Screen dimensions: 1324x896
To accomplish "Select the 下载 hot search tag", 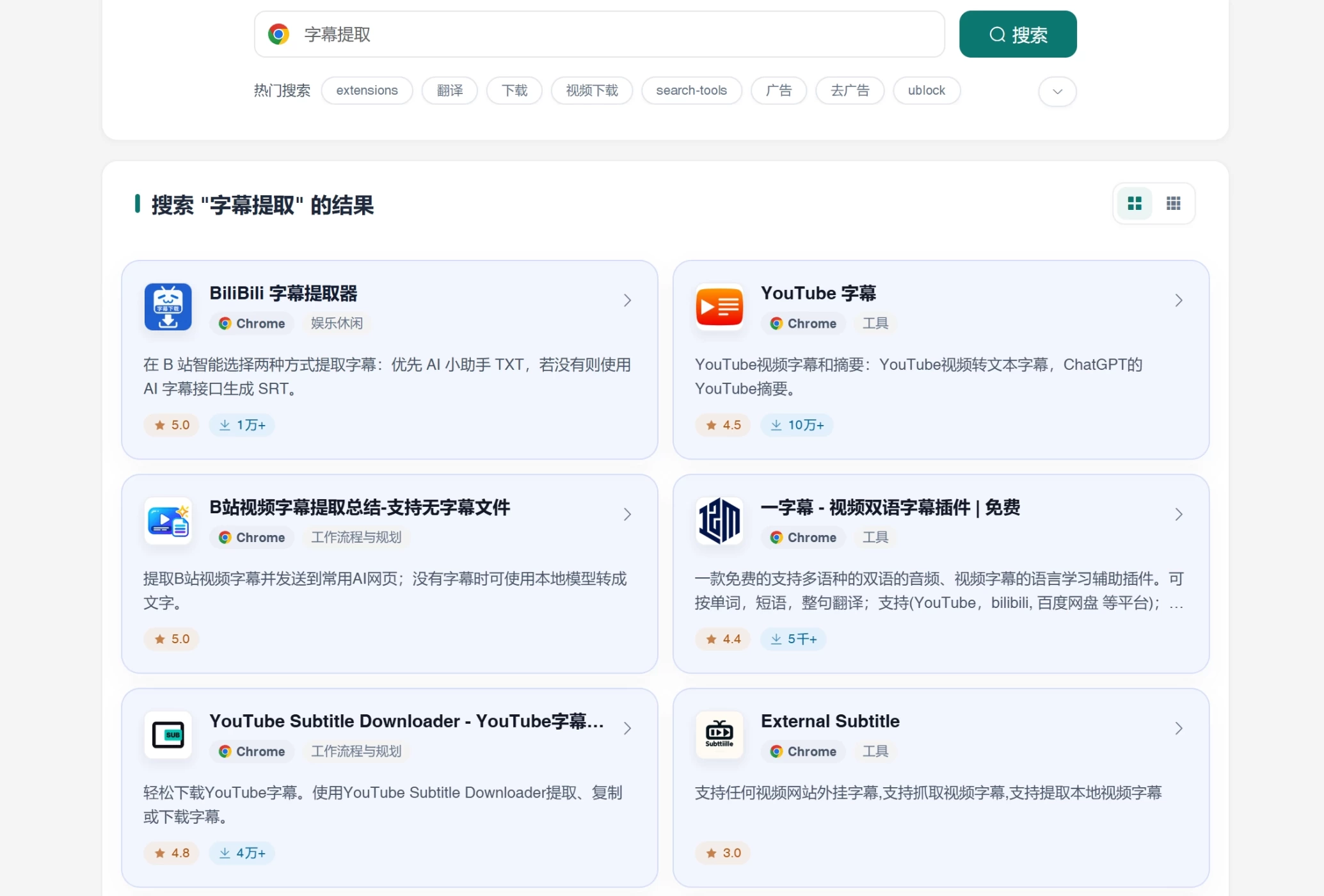I will point(514,90).
